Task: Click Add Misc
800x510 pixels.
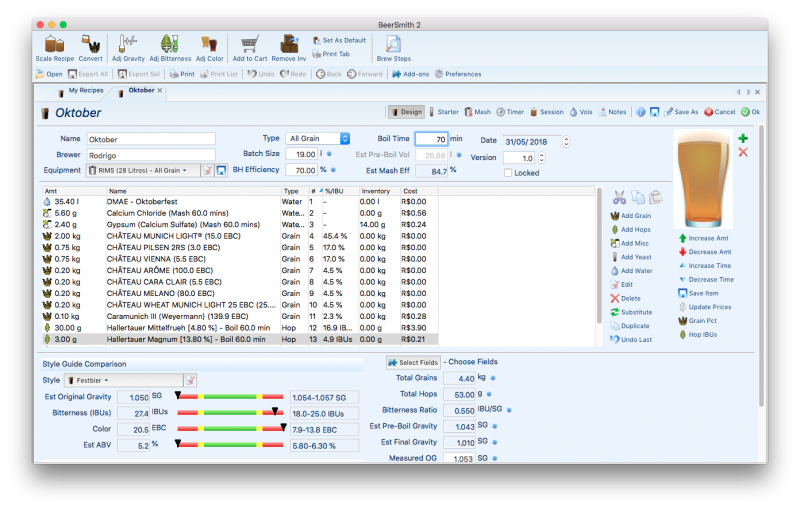Action: (x=630, y=243)
